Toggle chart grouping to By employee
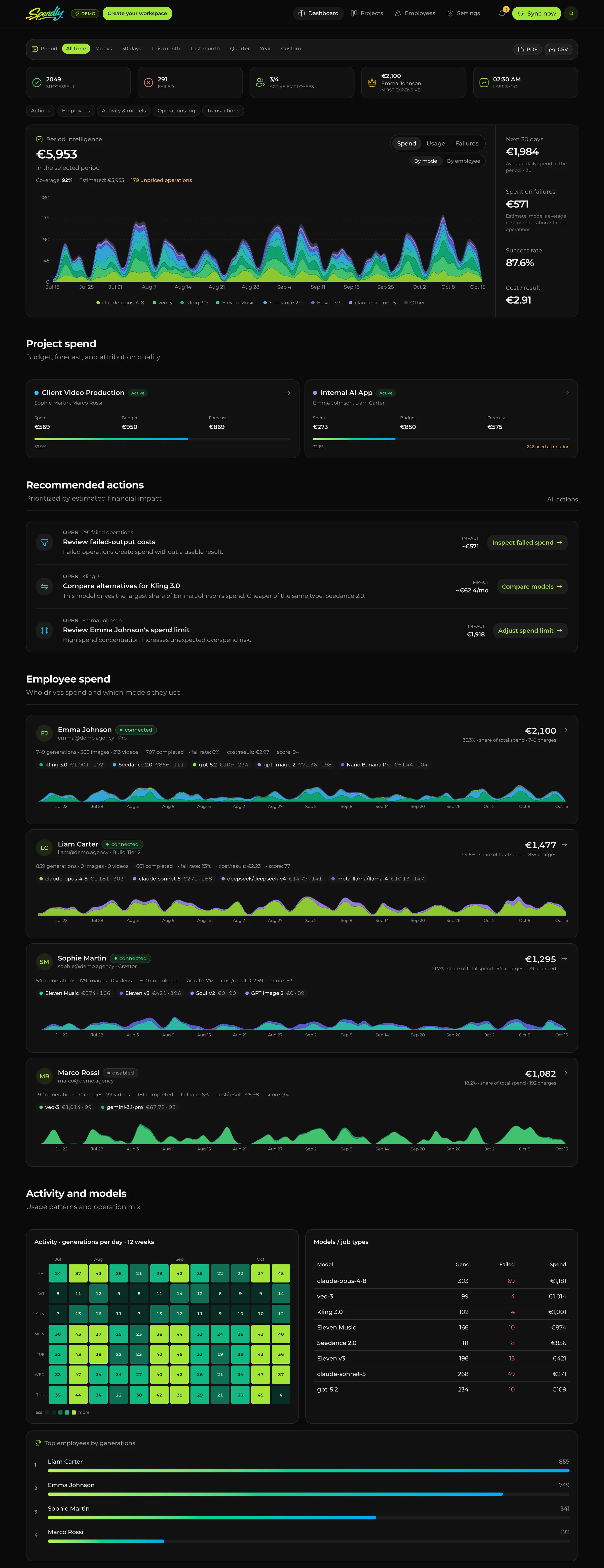Screen dimensions: 604x1568 463,161
